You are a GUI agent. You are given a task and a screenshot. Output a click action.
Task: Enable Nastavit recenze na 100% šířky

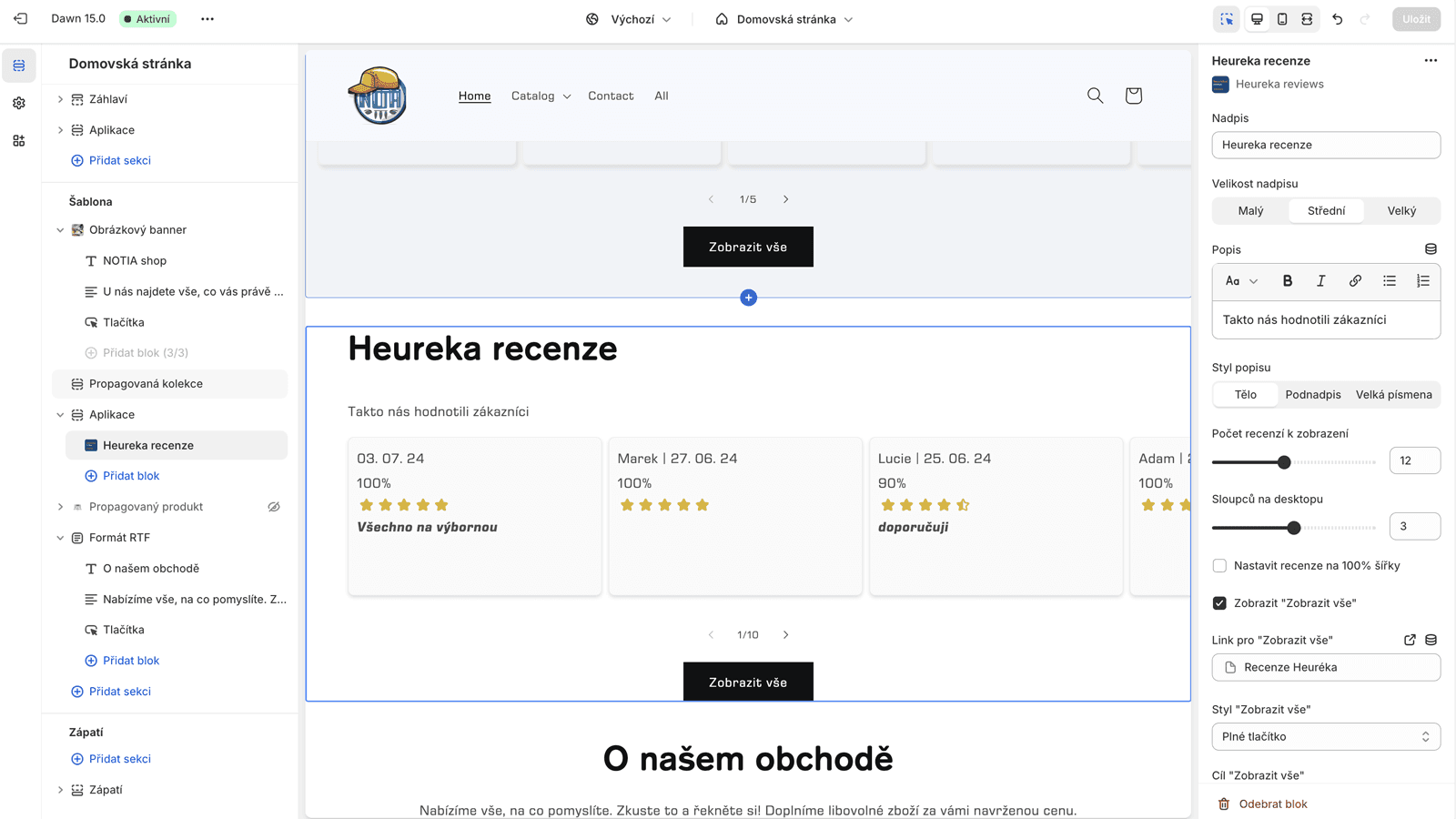click(x=1219, y=566)
